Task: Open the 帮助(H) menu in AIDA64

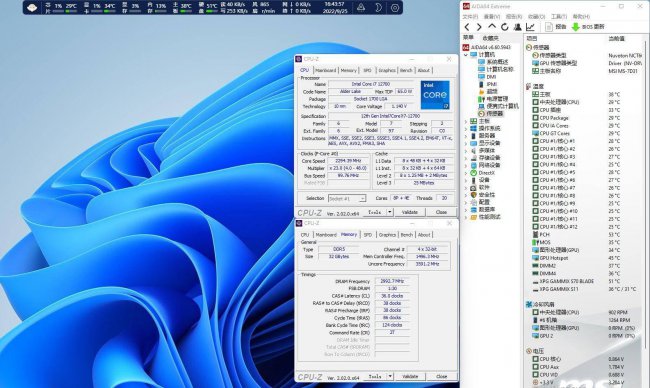Action: (581, 17)
